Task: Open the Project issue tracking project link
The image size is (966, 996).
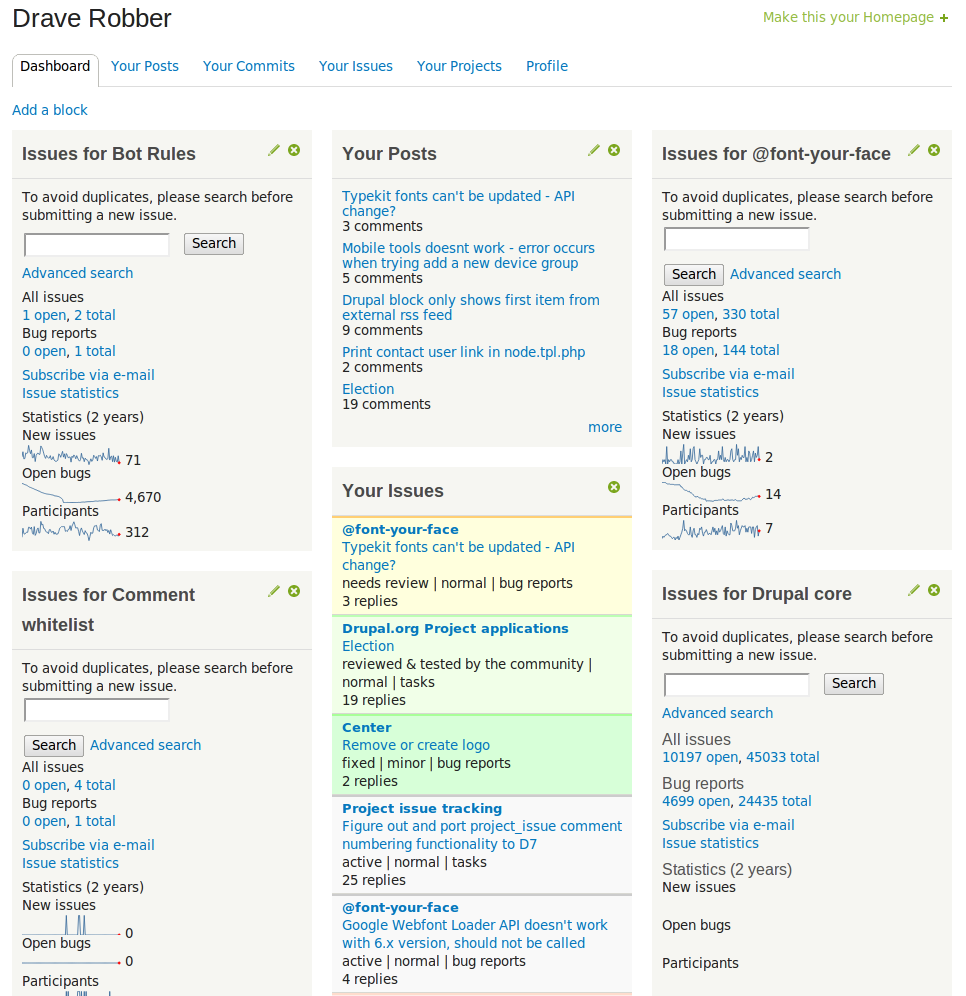Action: coord(422,809)
